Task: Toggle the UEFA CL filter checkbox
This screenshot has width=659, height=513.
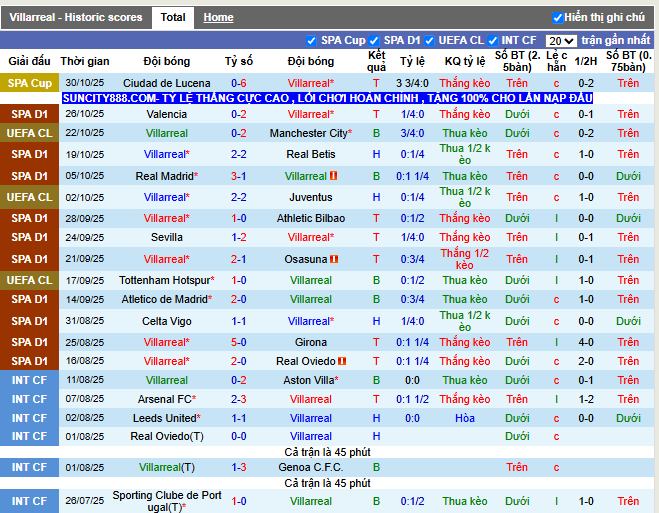Action: click(429, 41)
